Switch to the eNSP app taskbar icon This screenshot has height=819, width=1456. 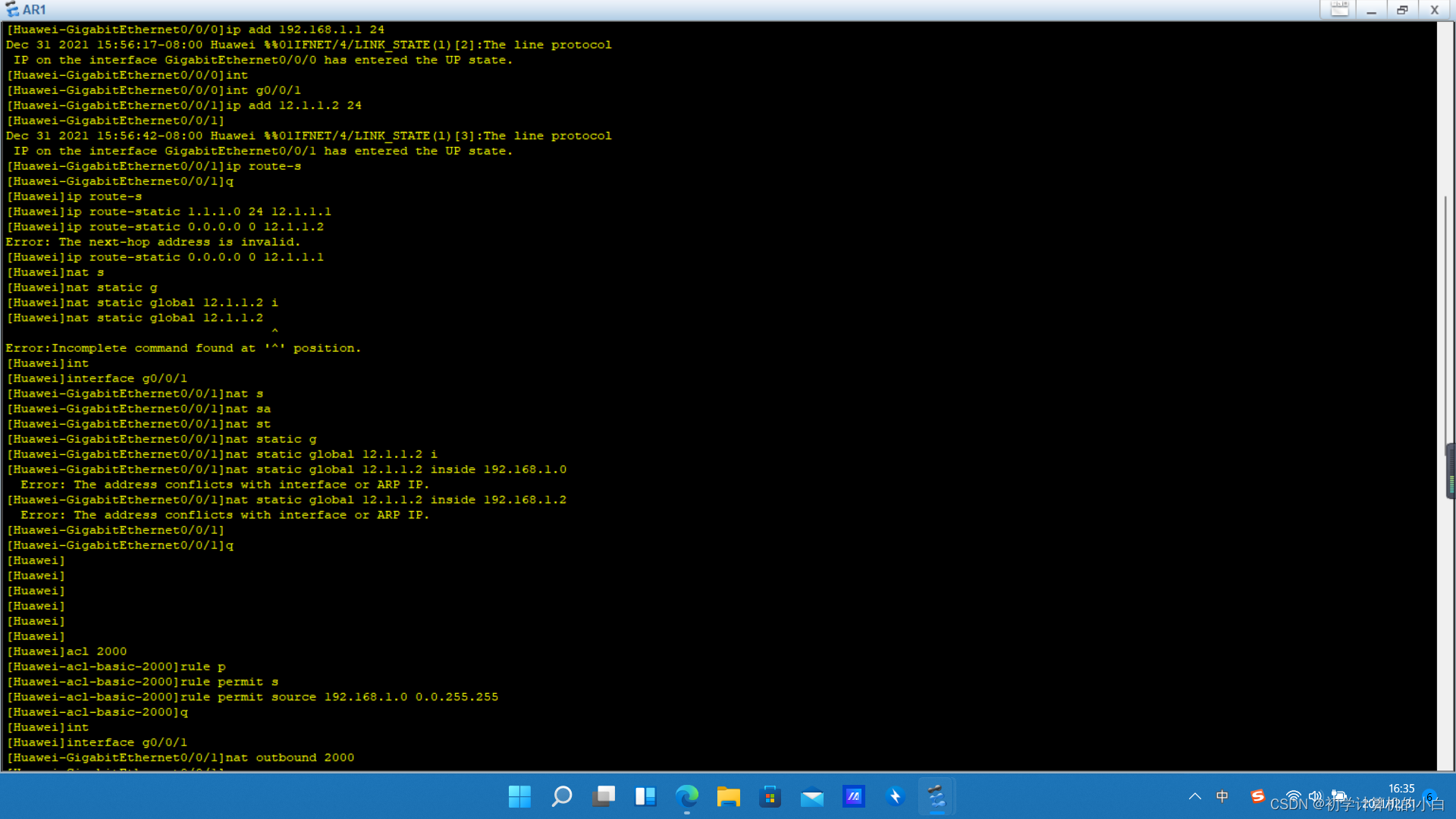937,797
